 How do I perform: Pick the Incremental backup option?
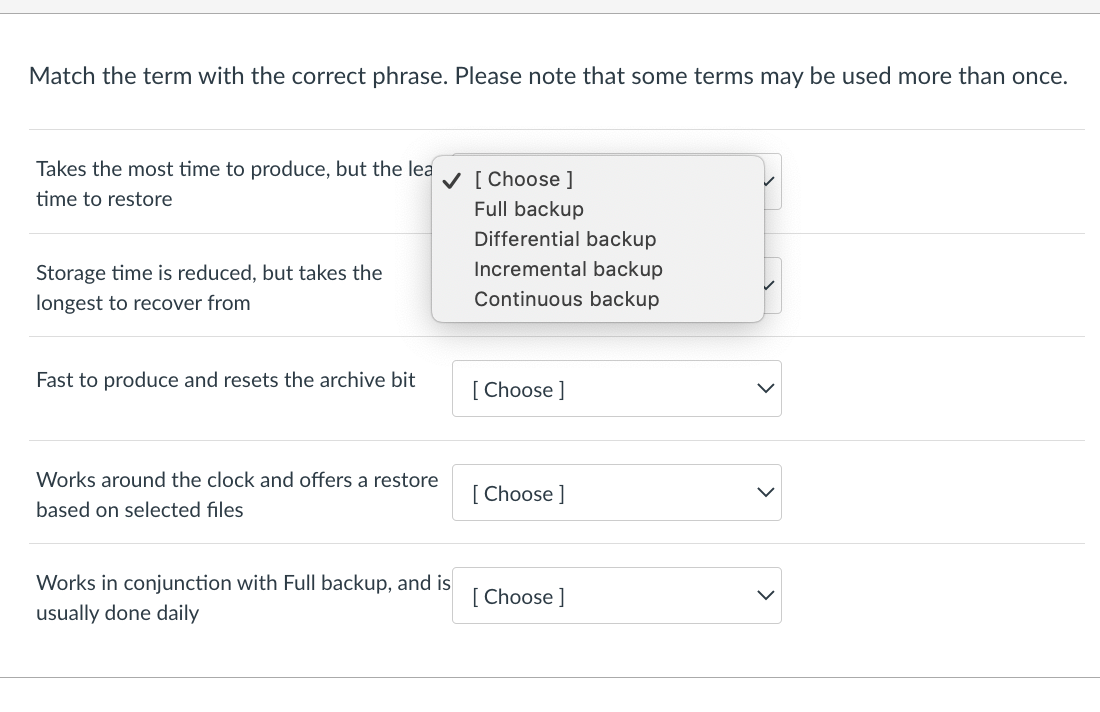pyautogui.click(x=568, y=269)
